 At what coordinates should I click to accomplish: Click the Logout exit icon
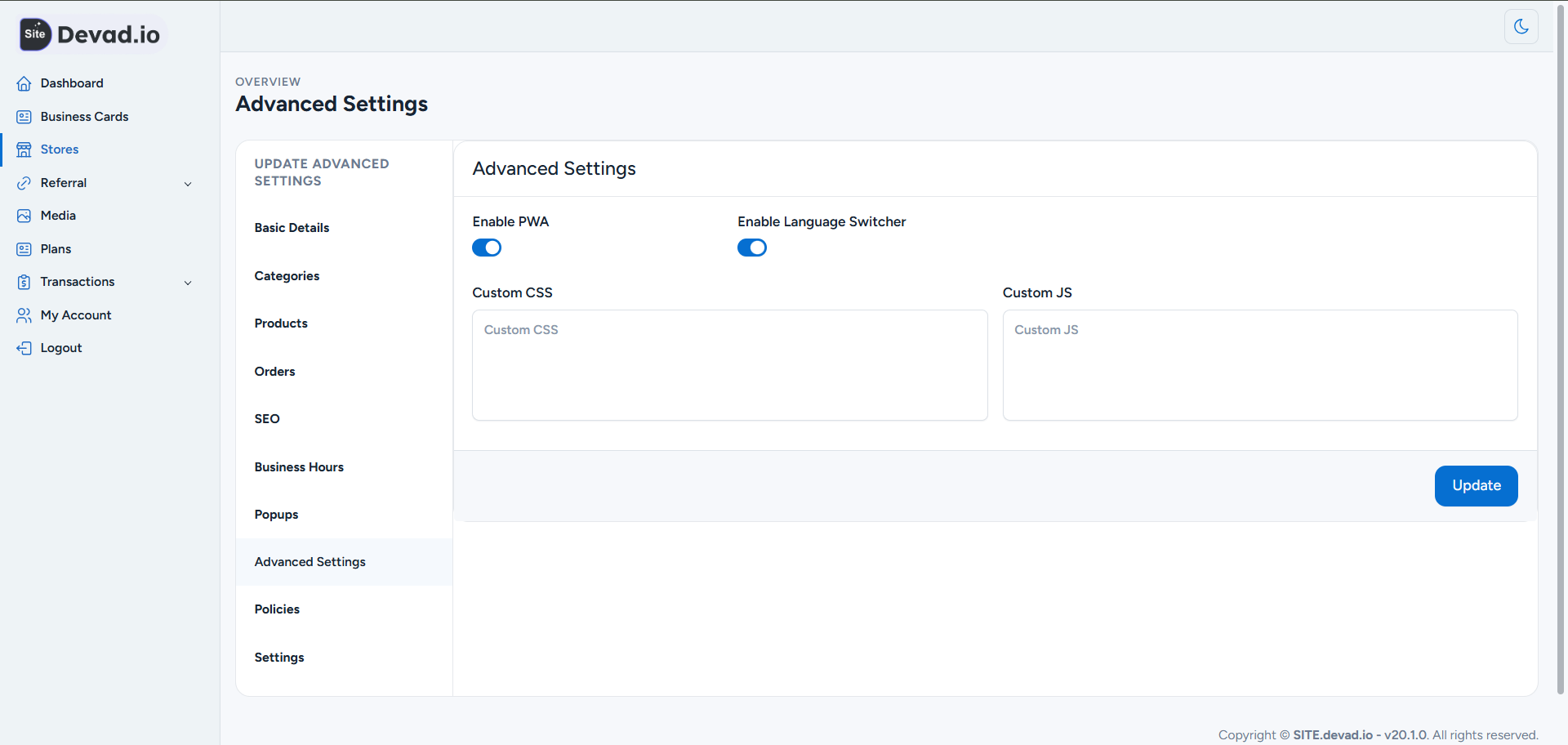click(x=24, y=347)
